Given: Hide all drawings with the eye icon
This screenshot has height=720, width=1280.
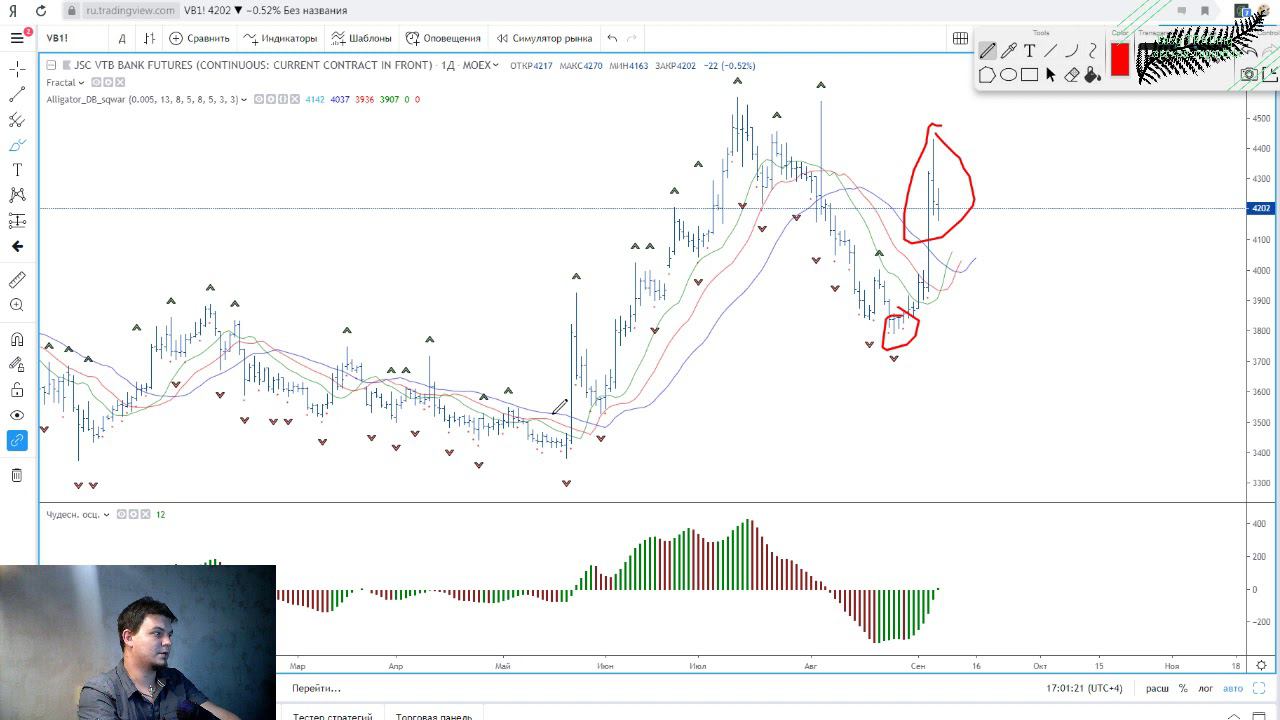Looking at the screenshot, I should tap(17, 415).
